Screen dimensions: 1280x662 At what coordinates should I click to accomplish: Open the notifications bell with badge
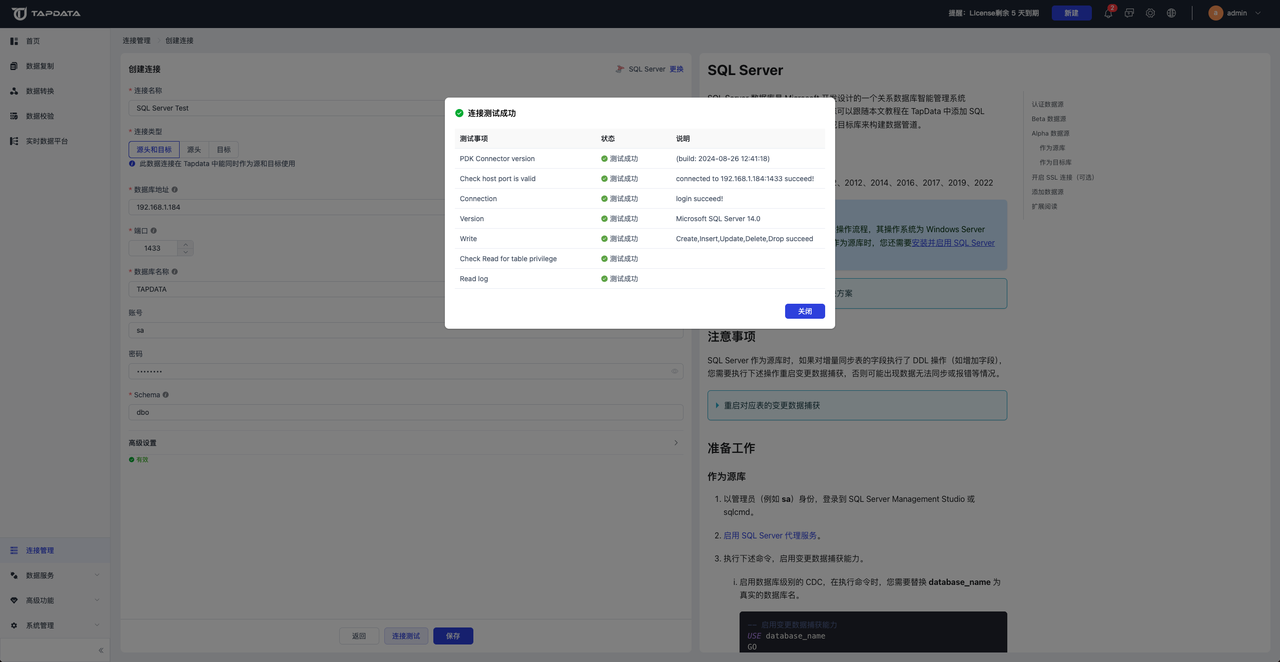[1108, 14]
